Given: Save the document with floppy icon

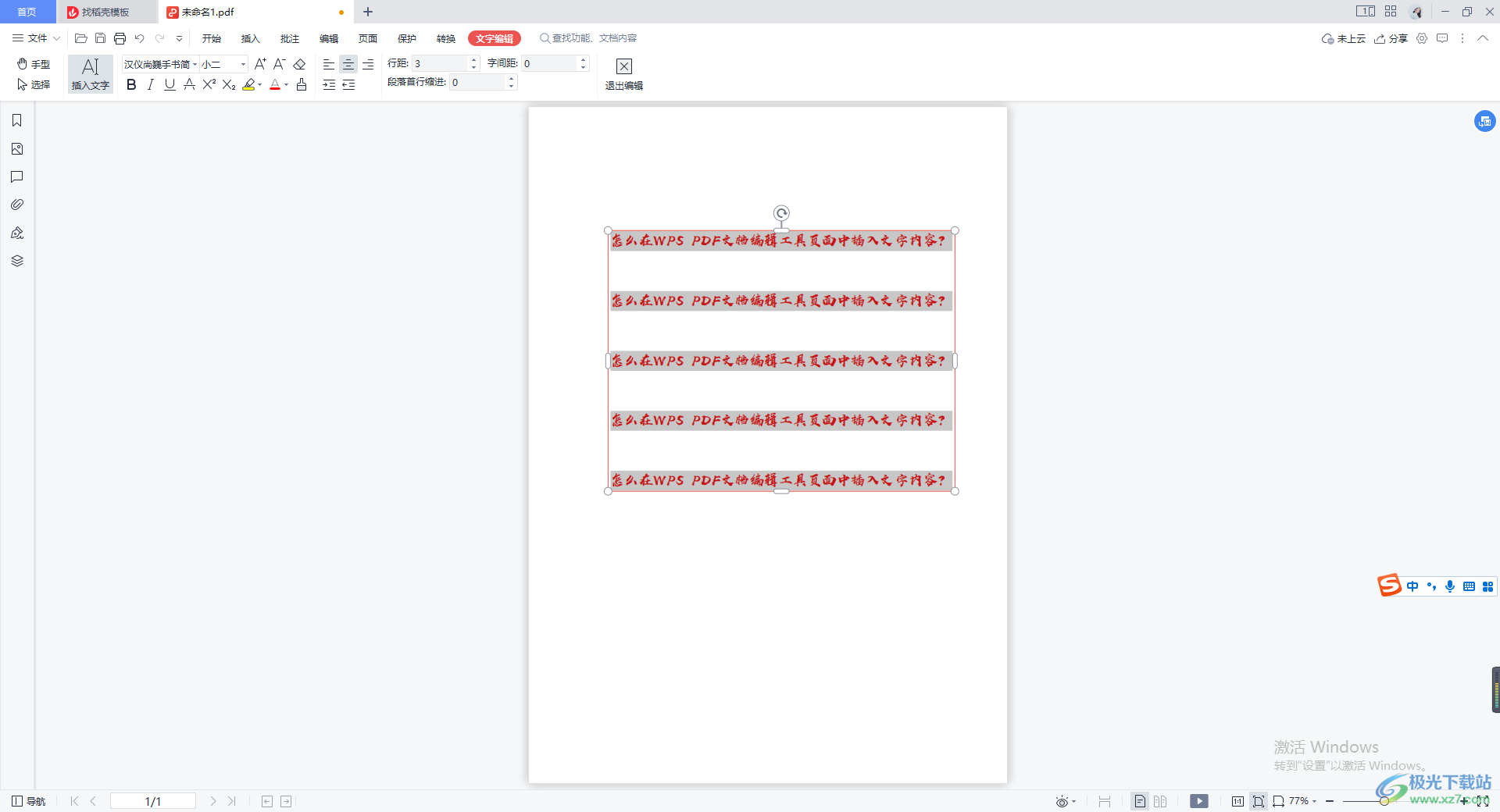Looking at the screenshot, I should tap(100, 38).
